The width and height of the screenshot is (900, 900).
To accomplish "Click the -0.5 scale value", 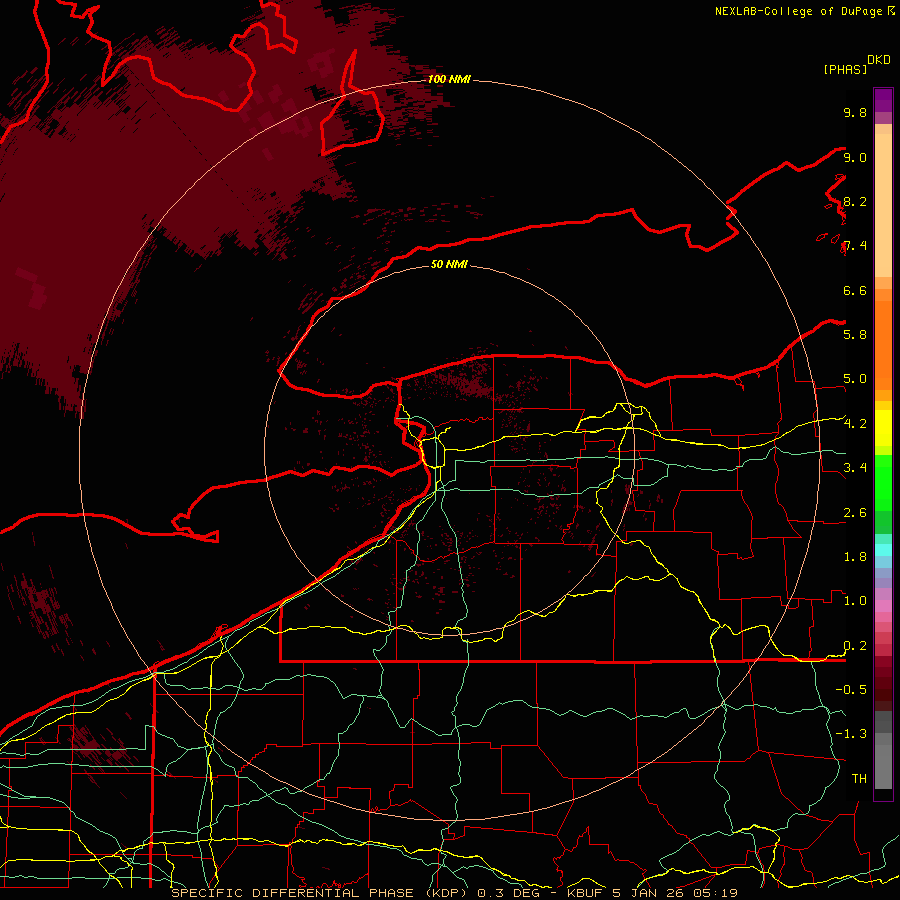I will [x=851, y=690].
